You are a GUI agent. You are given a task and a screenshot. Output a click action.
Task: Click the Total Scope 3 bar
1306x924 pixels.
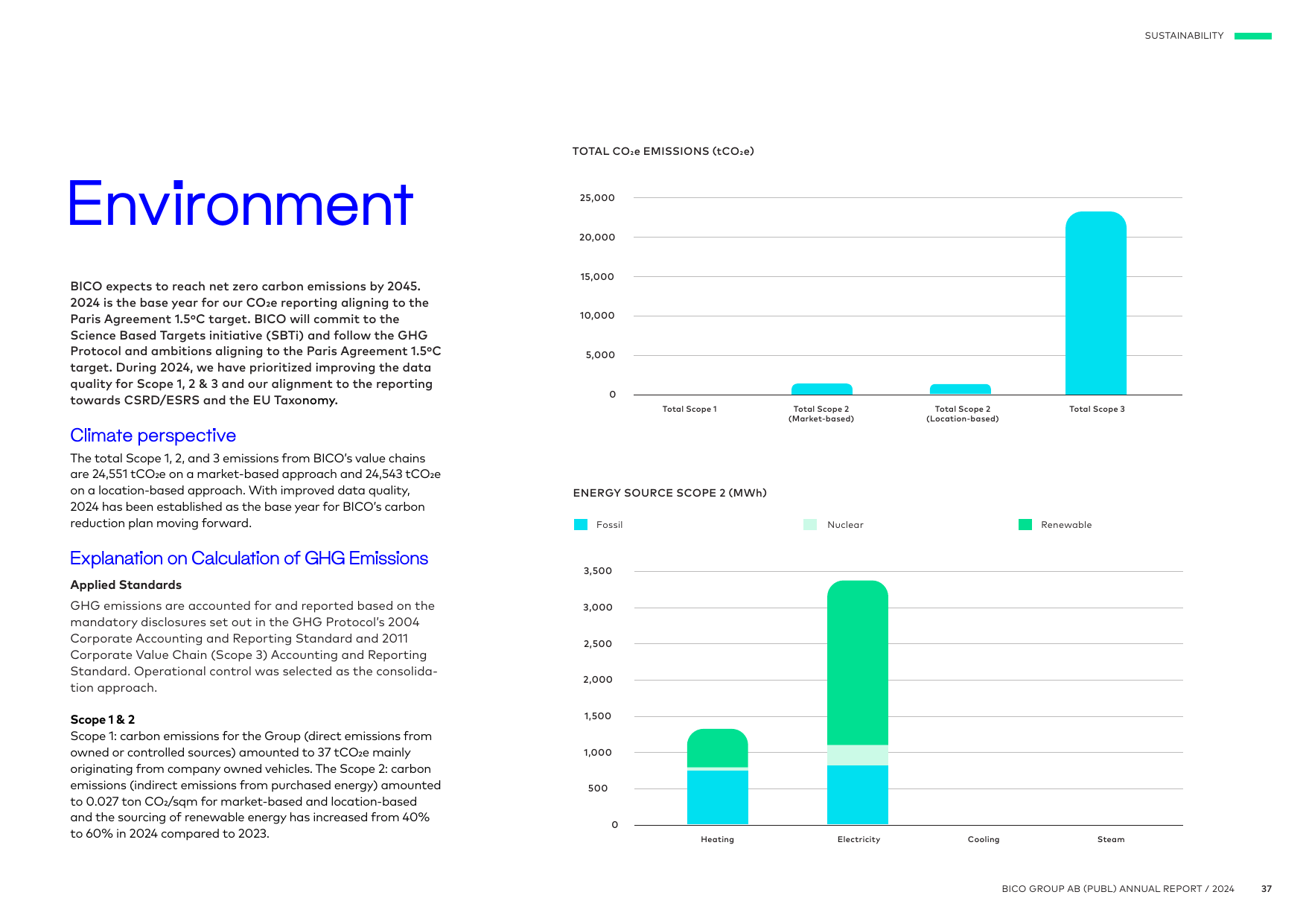(x=1096, y=303)
